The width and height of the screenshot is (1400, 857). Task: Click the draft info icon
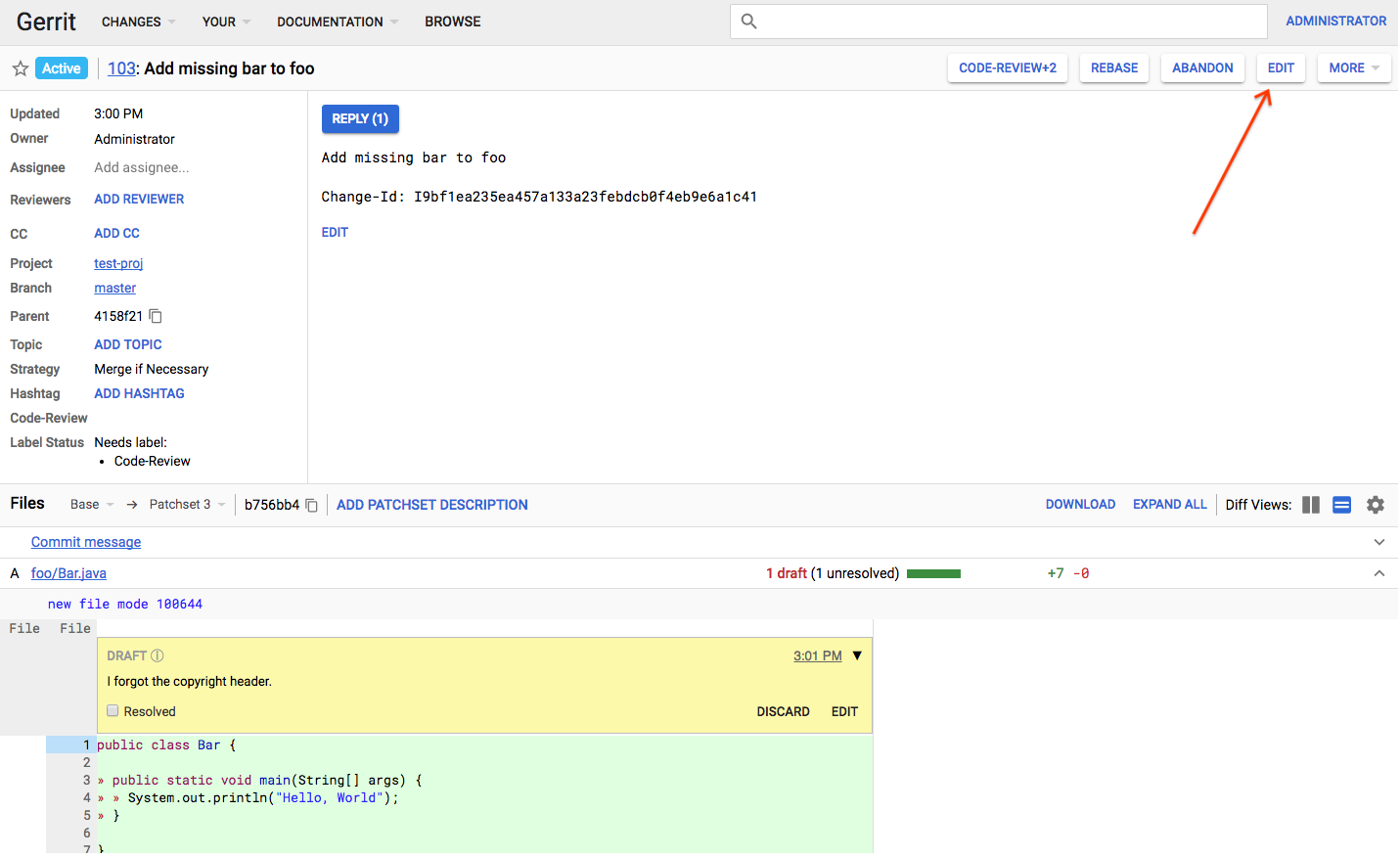(x=158, y=655)
